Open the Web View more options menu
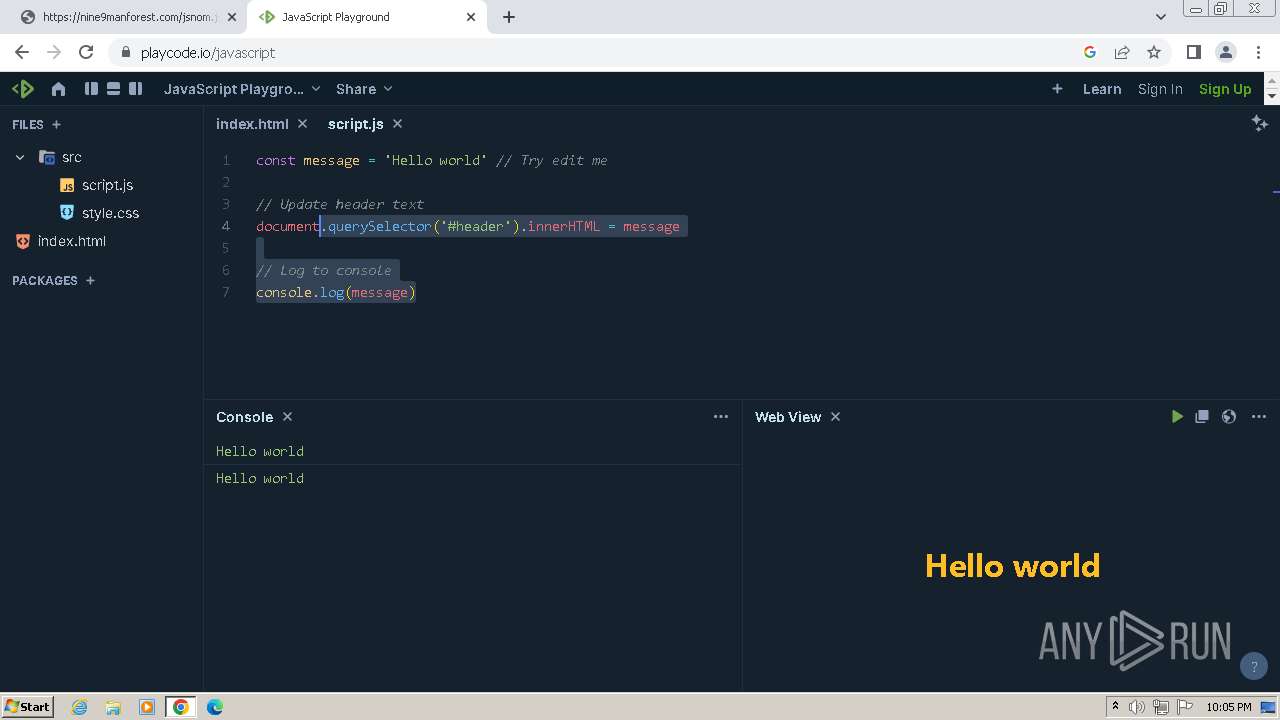 coord(1259,417)
